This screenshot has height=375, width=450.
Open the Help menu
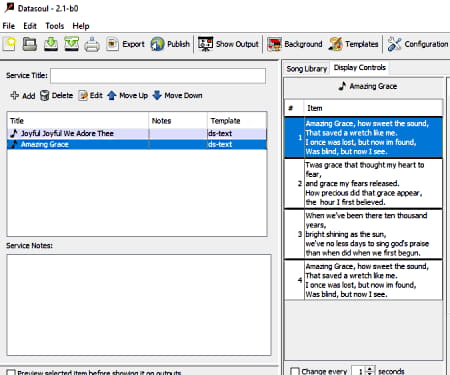tap(81, 26)
